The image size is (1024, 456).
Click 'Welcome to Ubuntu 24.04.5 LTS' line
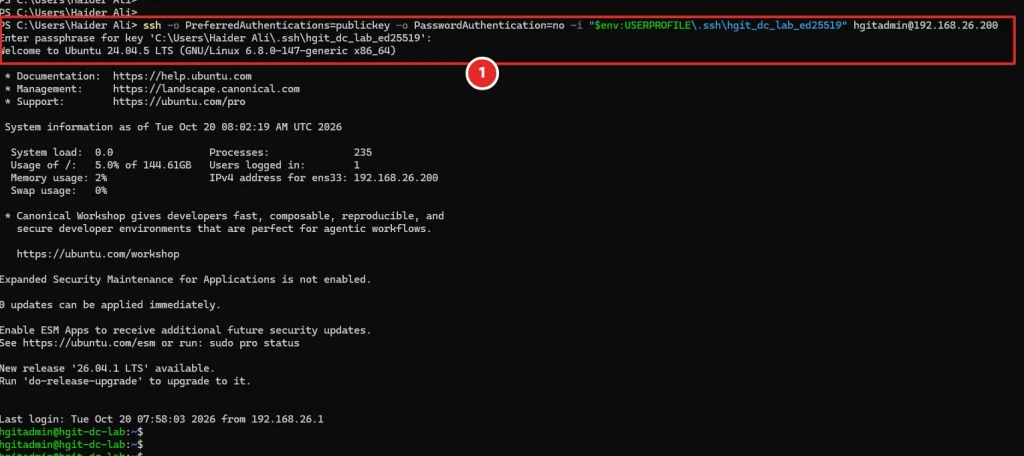pyautogui.click(x=198, y=50)
